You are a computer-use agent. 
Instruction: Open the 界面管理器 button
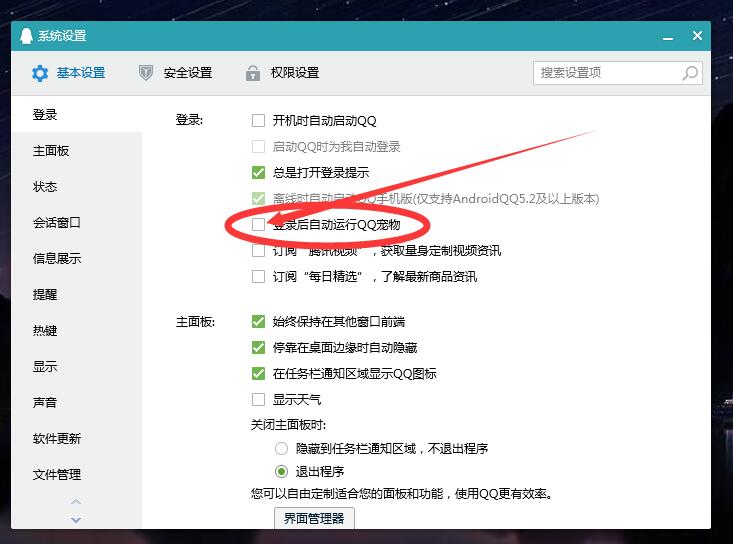(x=313, y=518)
